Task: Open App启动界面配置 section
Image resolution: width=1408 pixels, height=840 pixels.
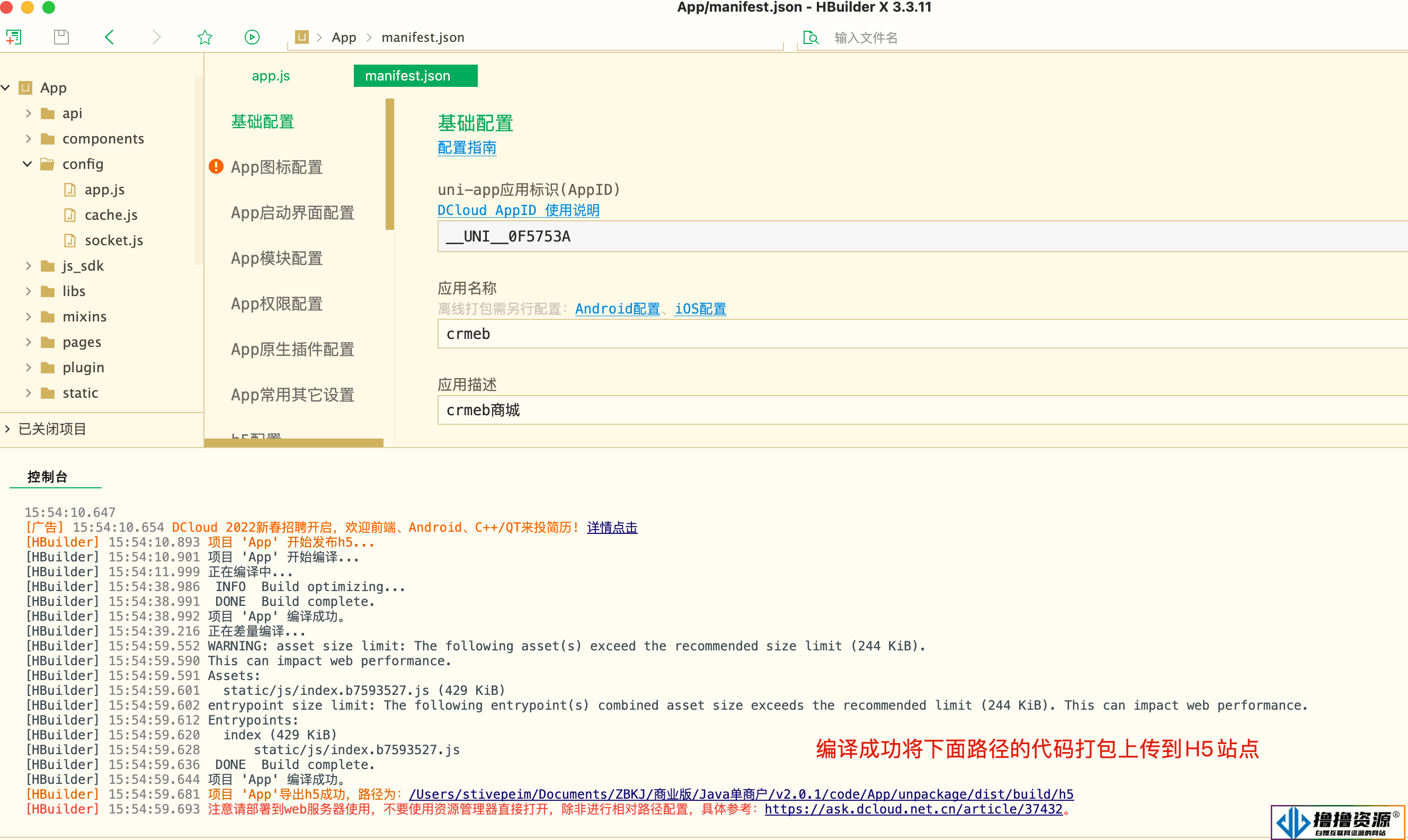Action: point(293,213)
